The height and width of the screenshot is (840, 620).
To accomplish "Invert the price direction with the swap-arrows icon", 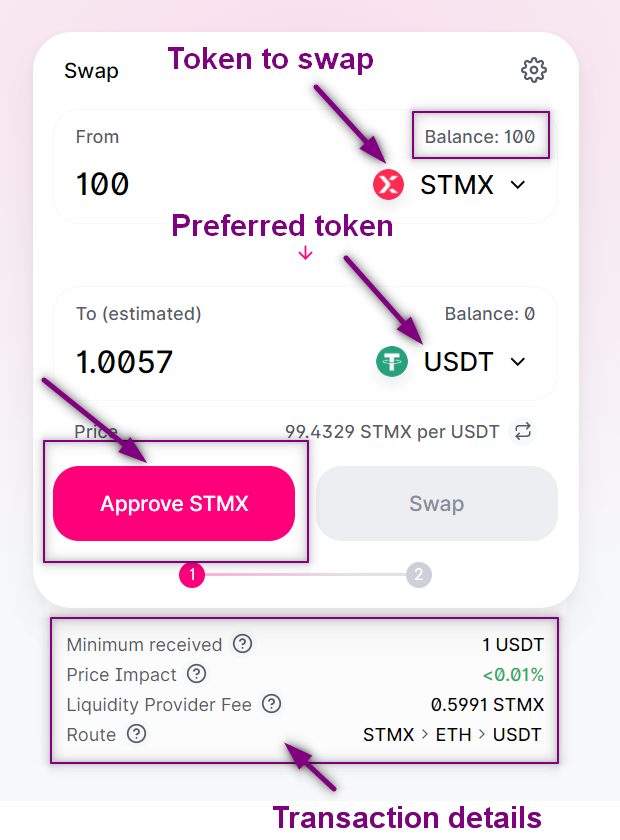I will click(x=523, y=432).
